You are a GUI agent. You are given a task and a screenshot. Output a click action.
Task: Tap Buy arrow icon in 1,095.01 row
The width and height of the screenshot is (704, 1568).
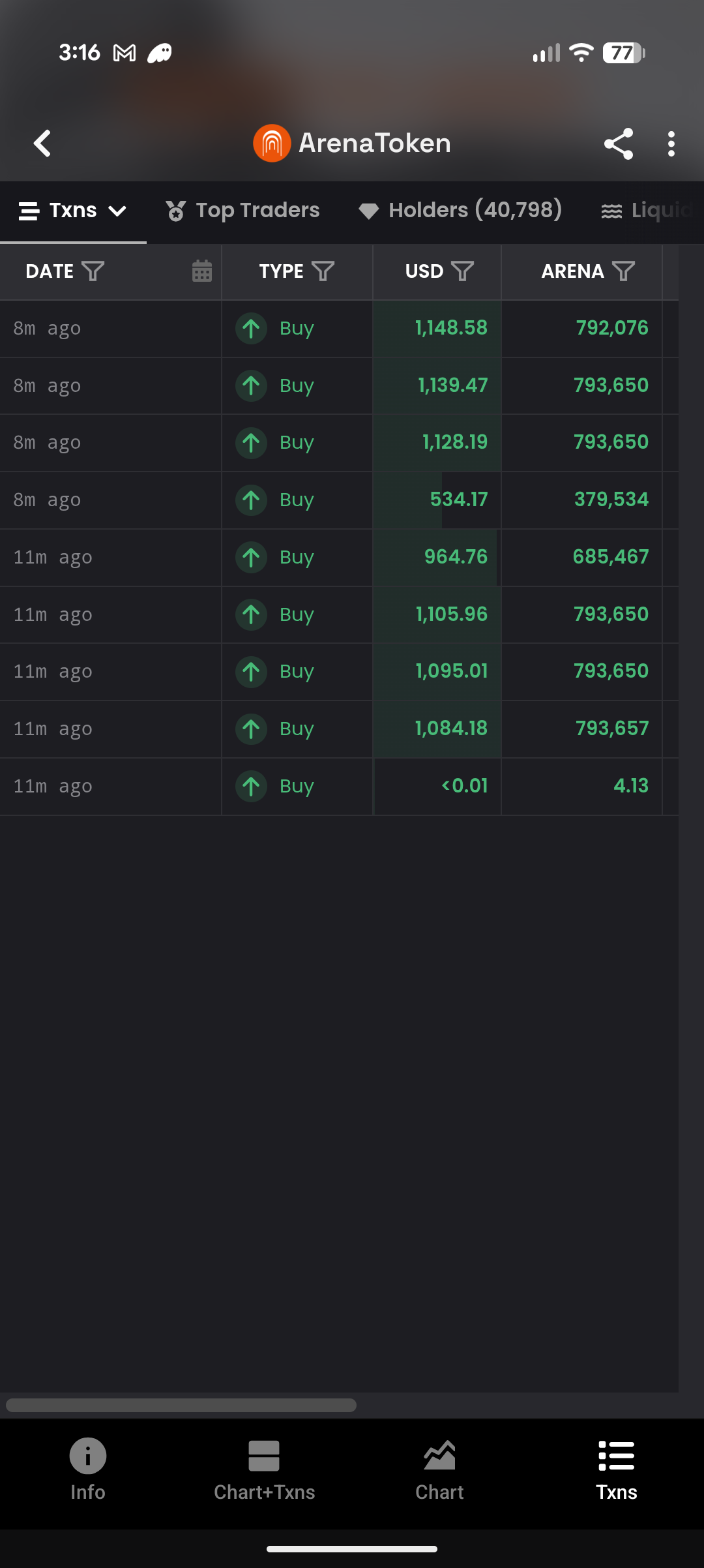251,672
